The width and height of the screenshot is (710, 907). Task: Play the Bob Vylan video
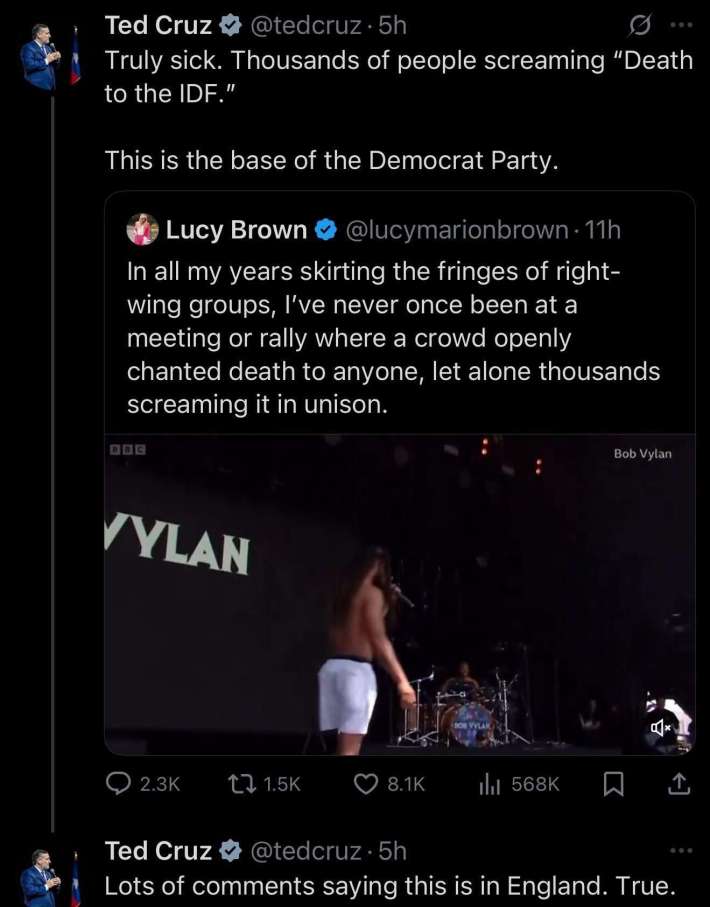tap(400, 595)
